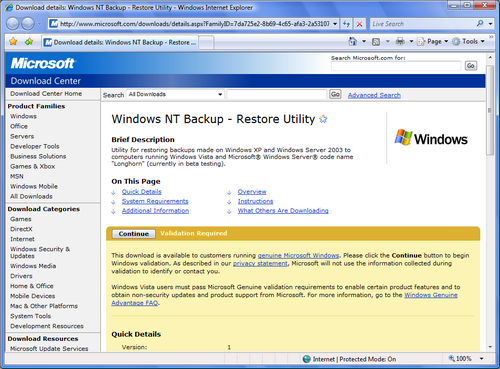
Task: Click the vertical scrollbar up arrow
Action: coord(490,58)
